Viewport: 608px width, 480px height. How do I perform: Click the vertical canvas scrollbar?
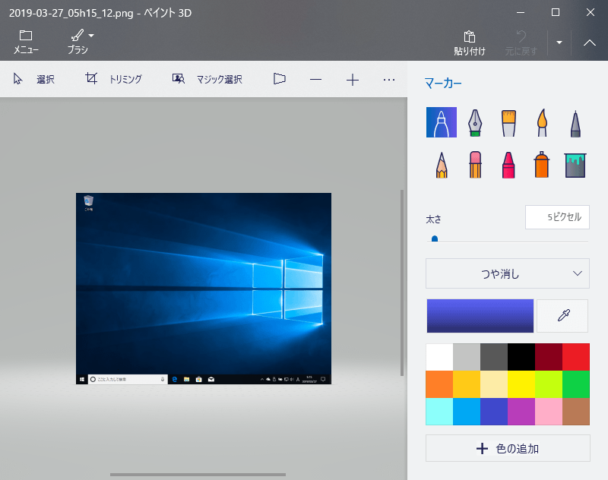(402, 283)
